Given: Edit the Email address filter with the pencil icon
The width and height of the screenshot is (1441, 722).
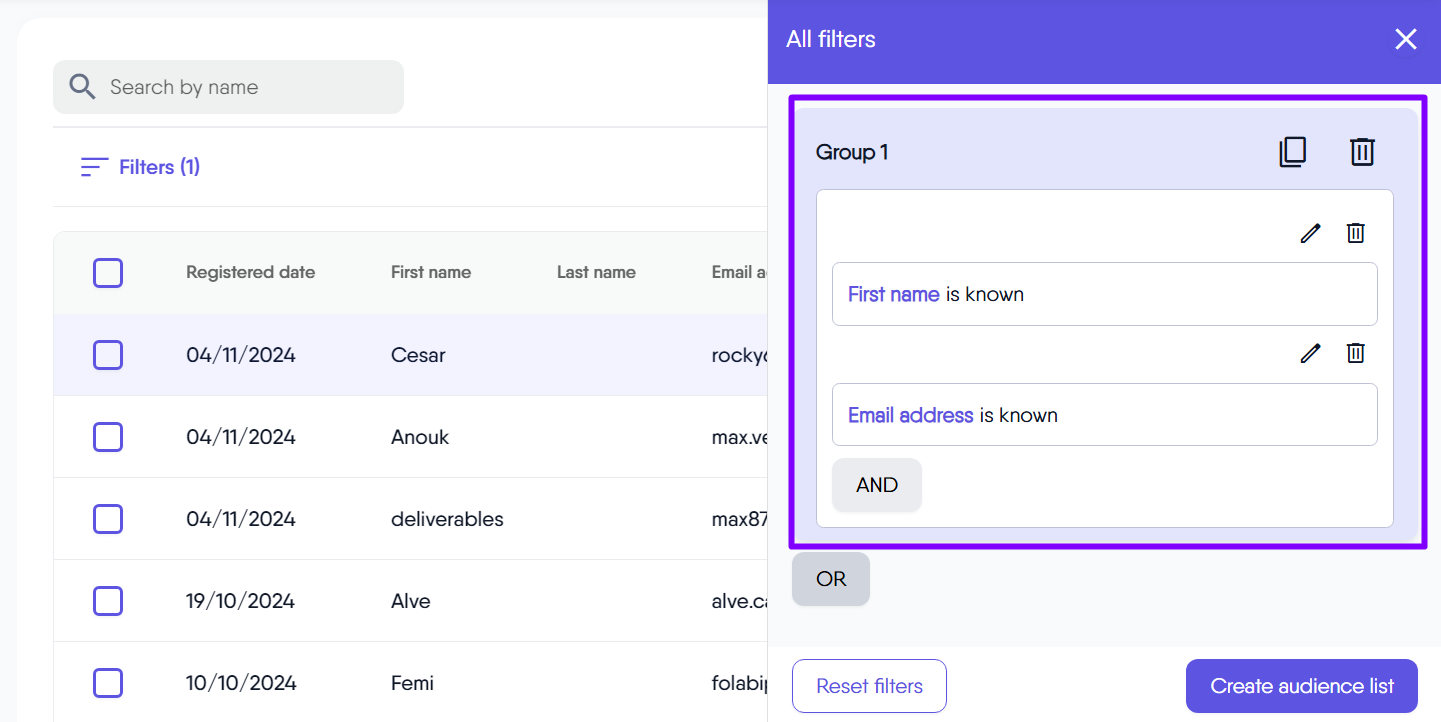Looking at the screenshot, I should pyautogui.click(x=1310, y=353).
